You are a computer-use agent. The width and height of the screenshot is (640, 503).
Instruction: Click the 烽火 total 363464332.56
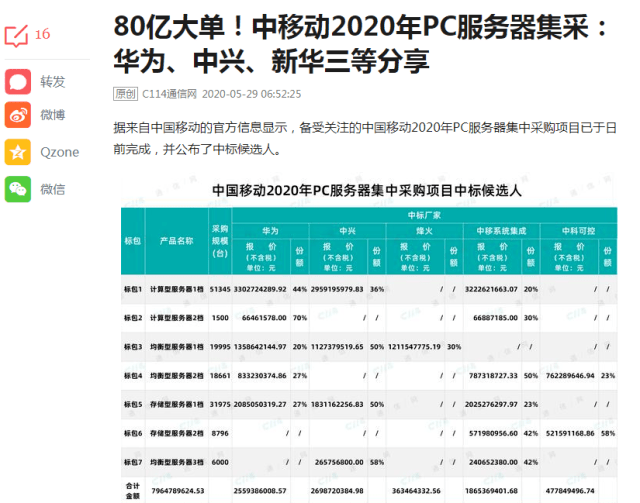(x=416, y=491)
